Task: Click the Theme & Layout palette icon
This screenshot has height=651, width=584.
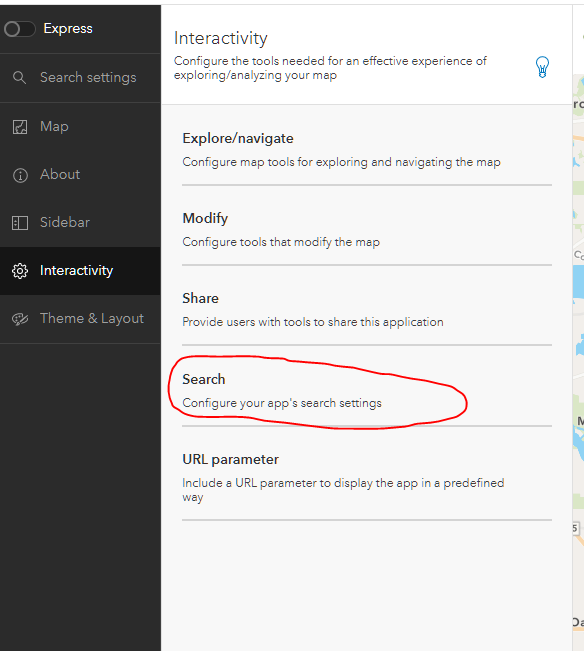Action: point(20,319)
